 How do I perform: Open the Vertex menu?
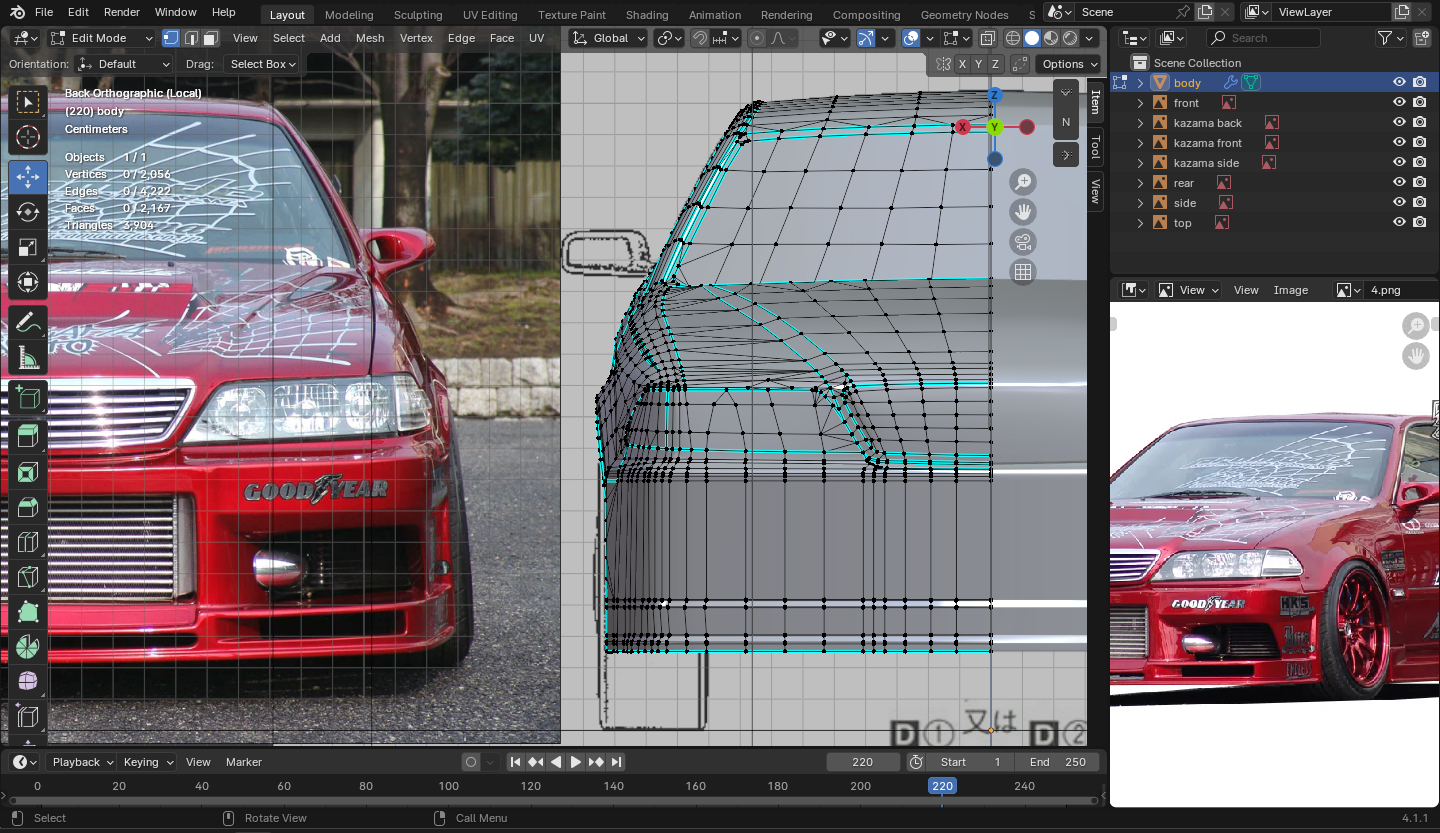(x=416, y=38)
